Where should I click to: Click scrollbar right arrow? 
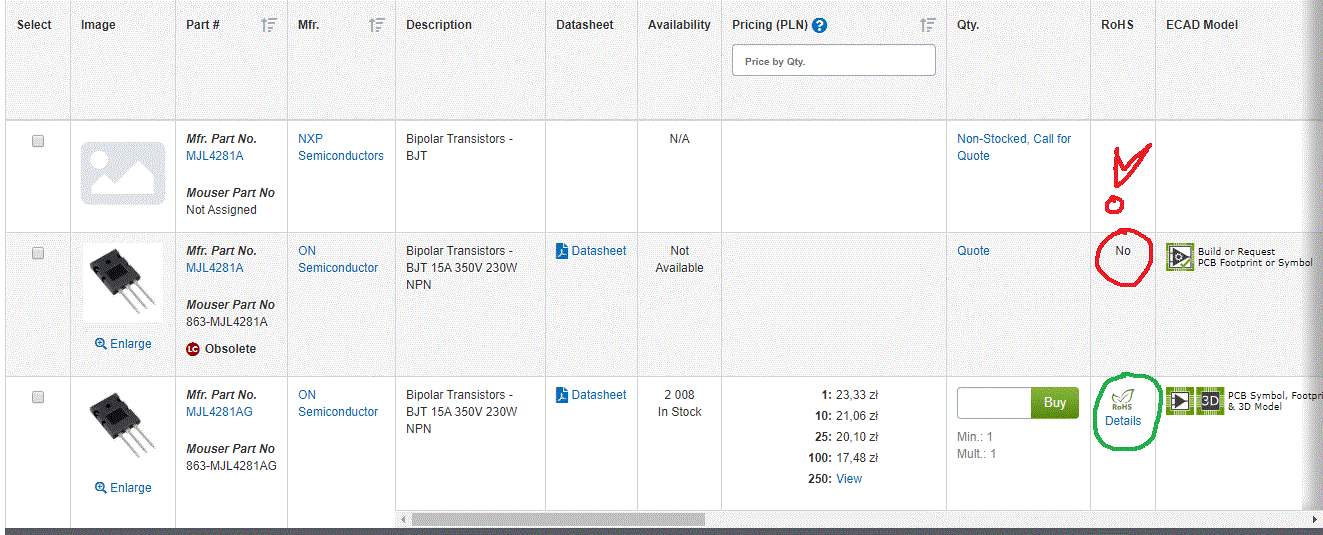(x=1315, y=519)
